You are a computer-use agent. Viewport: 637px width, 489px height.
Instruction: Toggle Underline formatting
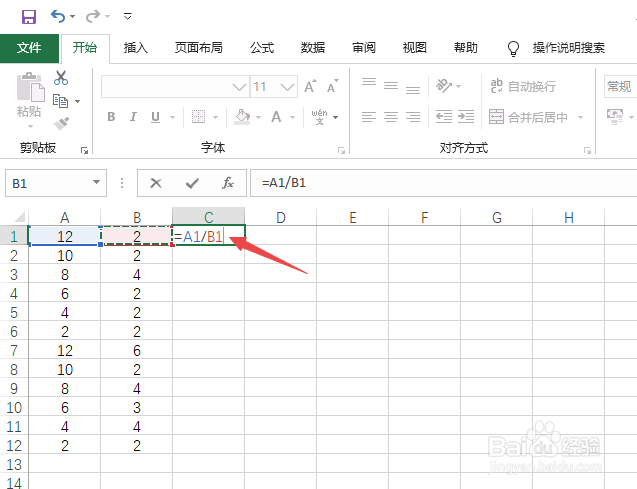[x=155, y=117]
